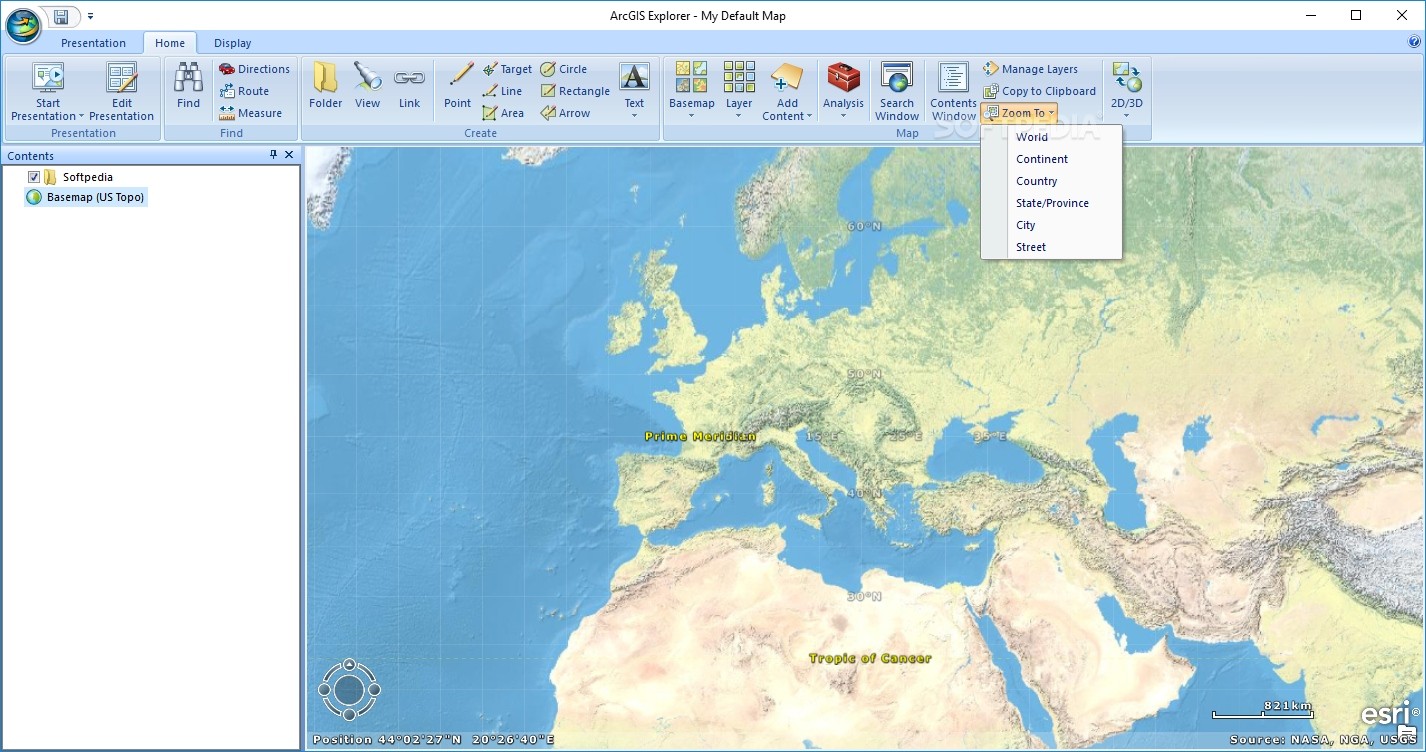
Task: Select the Route tool
Action: 244,91
